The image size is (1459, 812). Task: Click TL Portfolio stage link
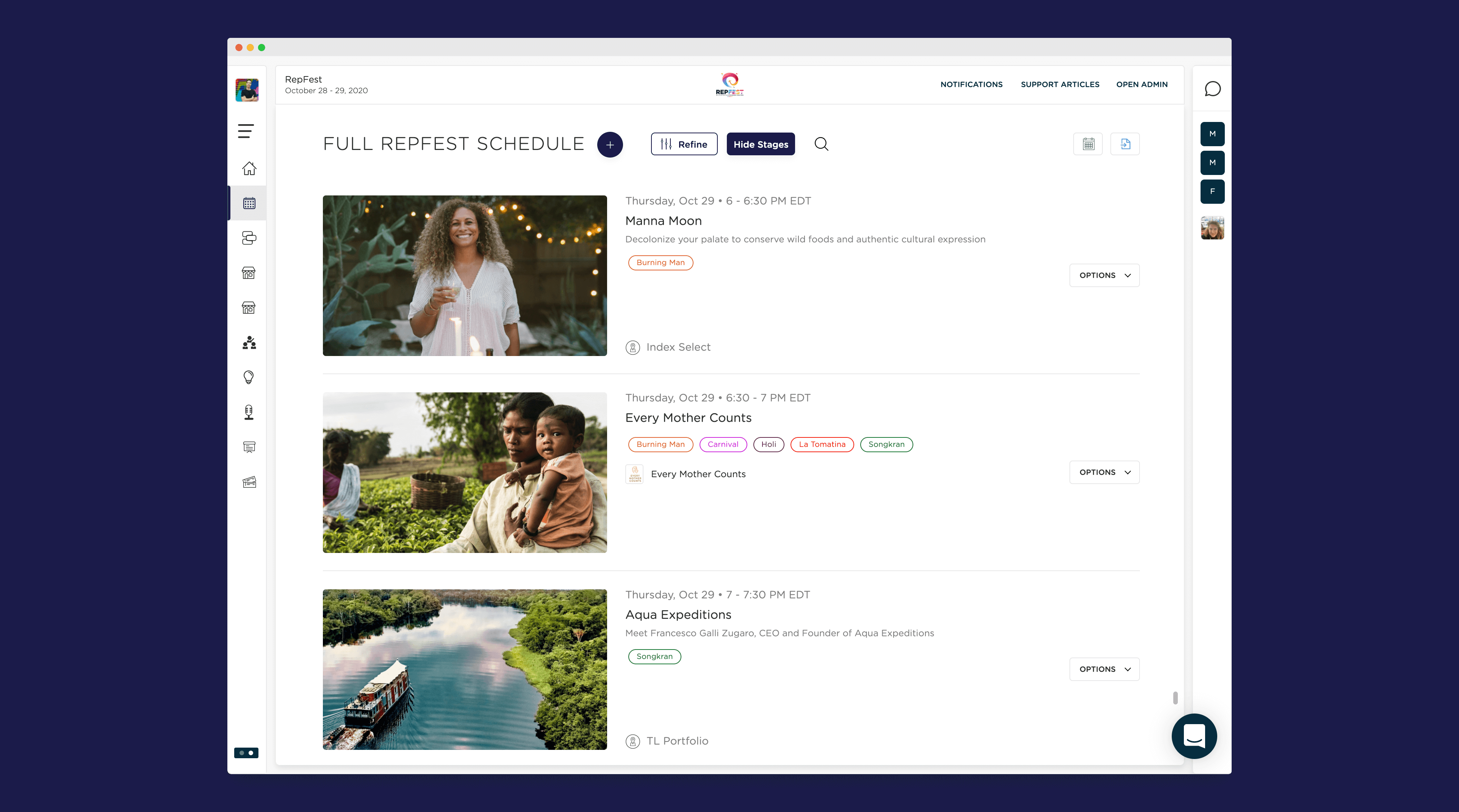pos(677,741)
